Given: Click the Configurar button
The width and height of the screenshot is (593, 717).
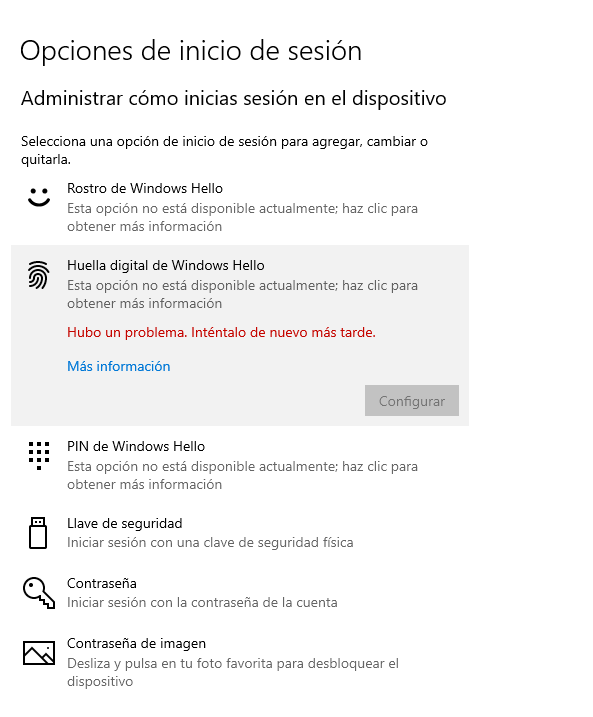Looking at the screenshot, I should tap(411, 401).
